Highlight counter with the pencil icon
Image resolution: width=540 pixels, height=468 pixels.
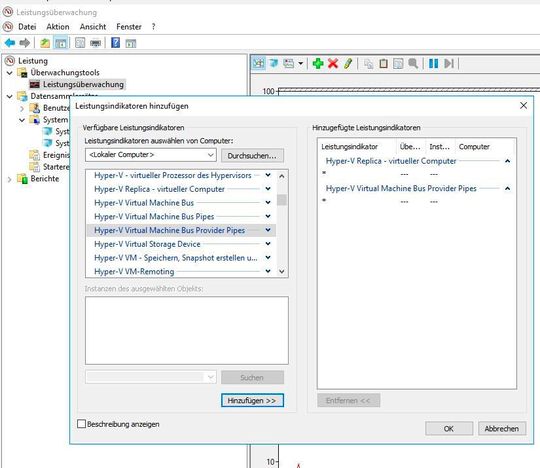coord(348,63)
